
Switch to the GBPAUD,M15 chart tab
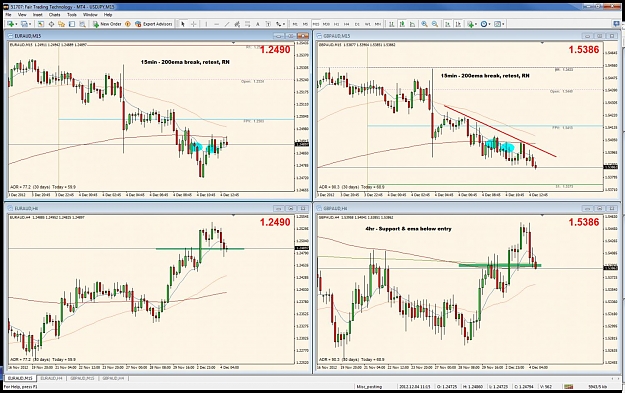[x=83, y=378]
